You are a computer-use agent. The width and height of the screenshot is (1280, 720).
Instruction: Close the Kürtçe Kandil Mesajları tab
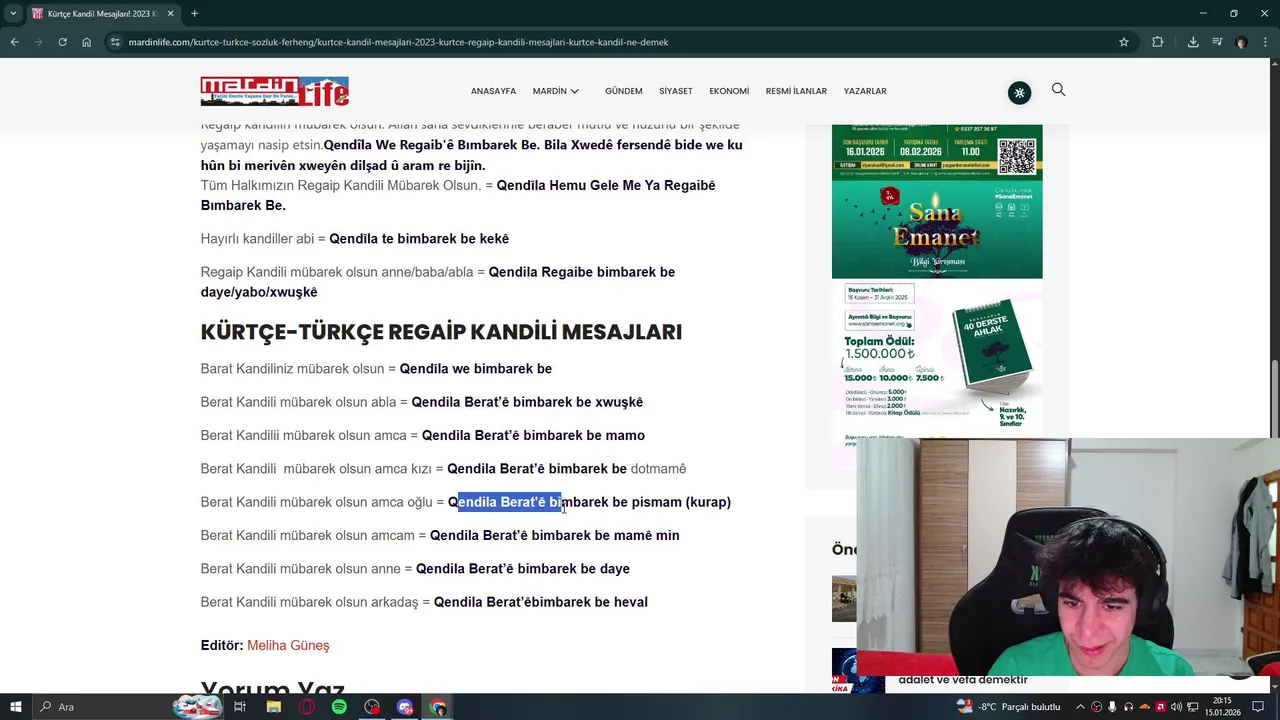point(170,14)
